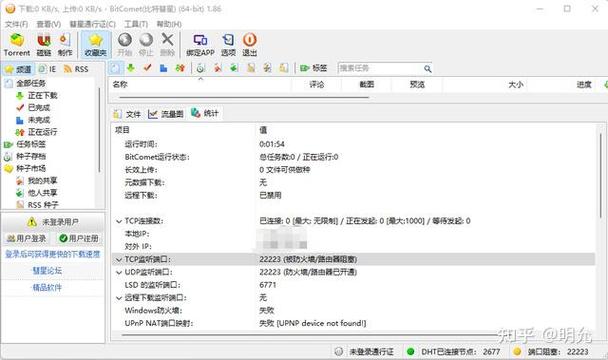
Task: Open the Torrent file toolbar button
Action: pyautogui.click(x=17, y=45)
